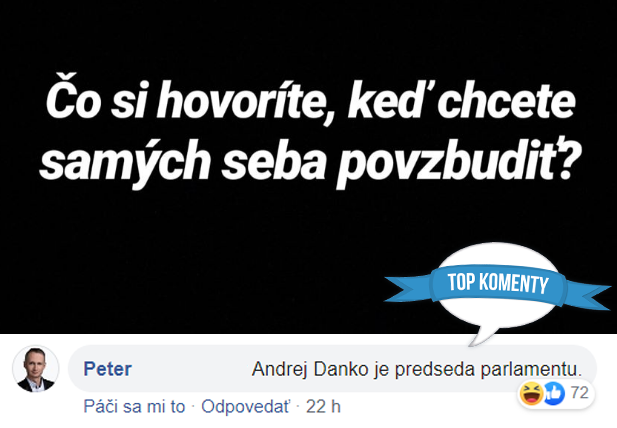Viewport: 617px width, 428px height.
Task: Reply via the Odpovedať link
Action: point(245,406)
